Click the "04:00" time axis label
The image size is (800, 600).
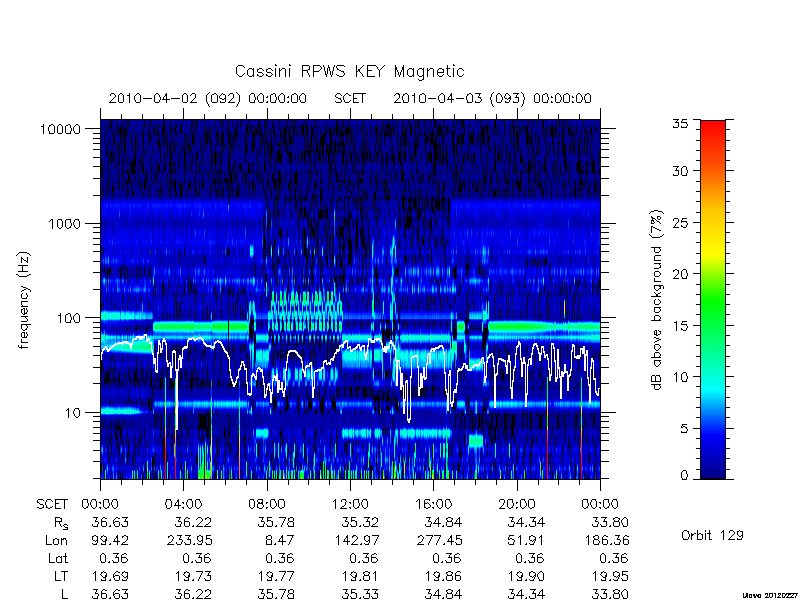coord(183,505)
